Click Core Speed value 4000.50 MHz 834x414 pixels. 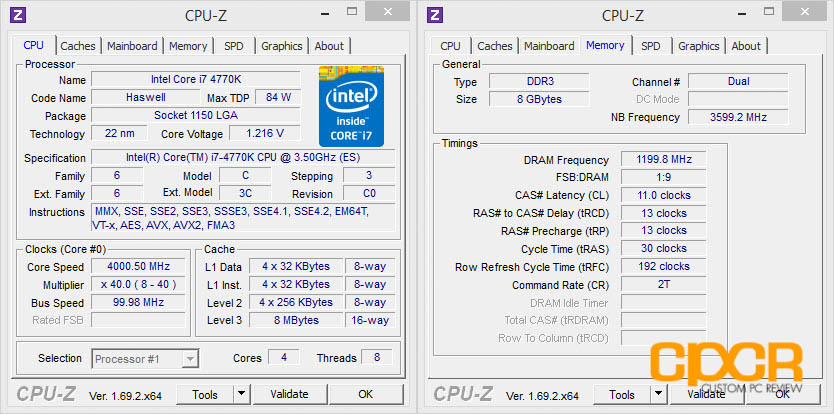138,267
